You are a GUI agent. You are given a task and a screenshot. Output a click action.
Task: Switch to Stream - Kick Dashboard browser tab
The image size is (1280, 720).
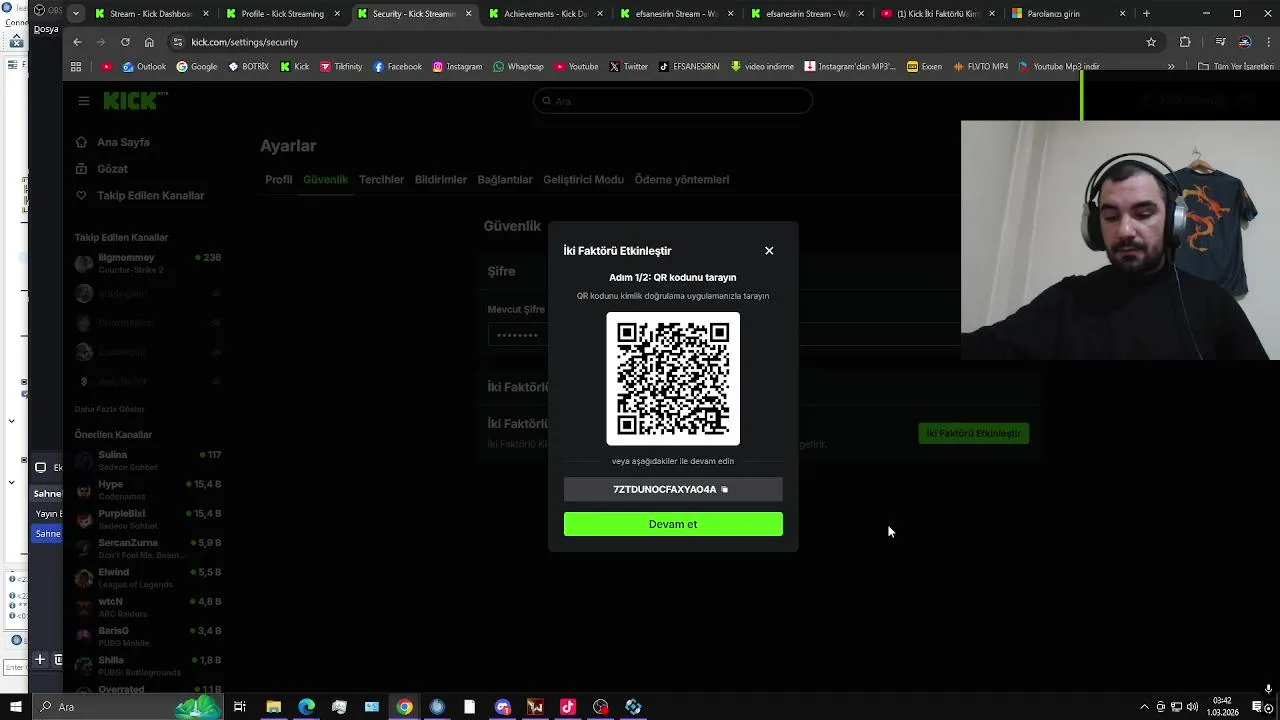coord(152,14)
